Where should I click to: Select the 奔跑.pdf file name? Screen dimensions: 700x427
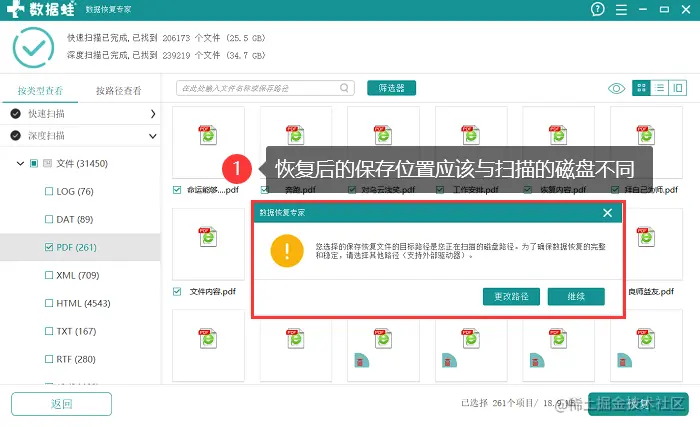300,190
